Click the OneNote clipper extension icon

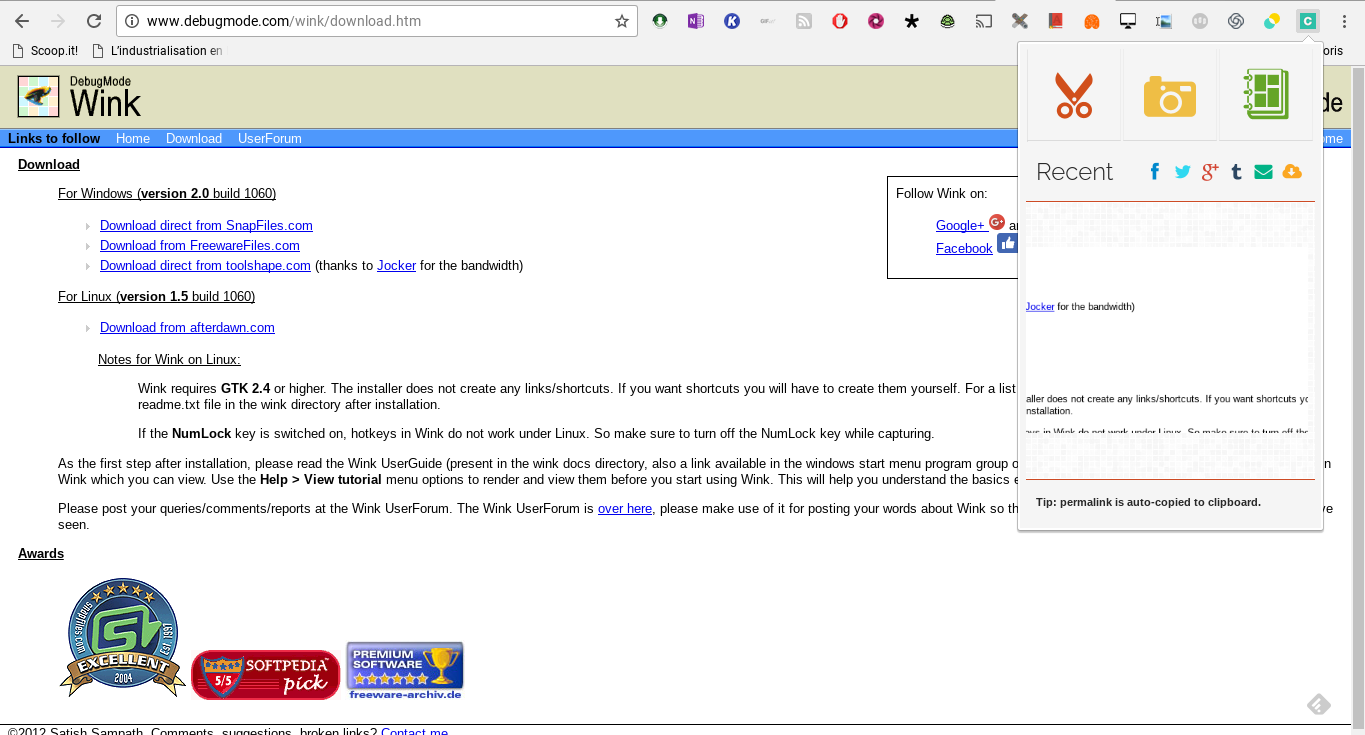pyautogui.click(x=696, y=21)
